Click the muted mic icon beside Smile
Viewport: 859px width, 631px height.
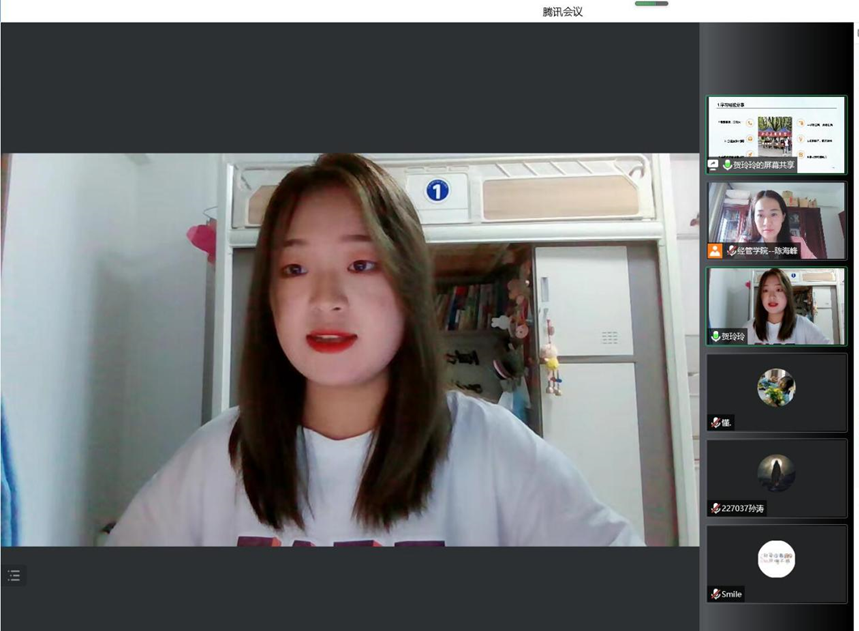click(x=715, y=594)
